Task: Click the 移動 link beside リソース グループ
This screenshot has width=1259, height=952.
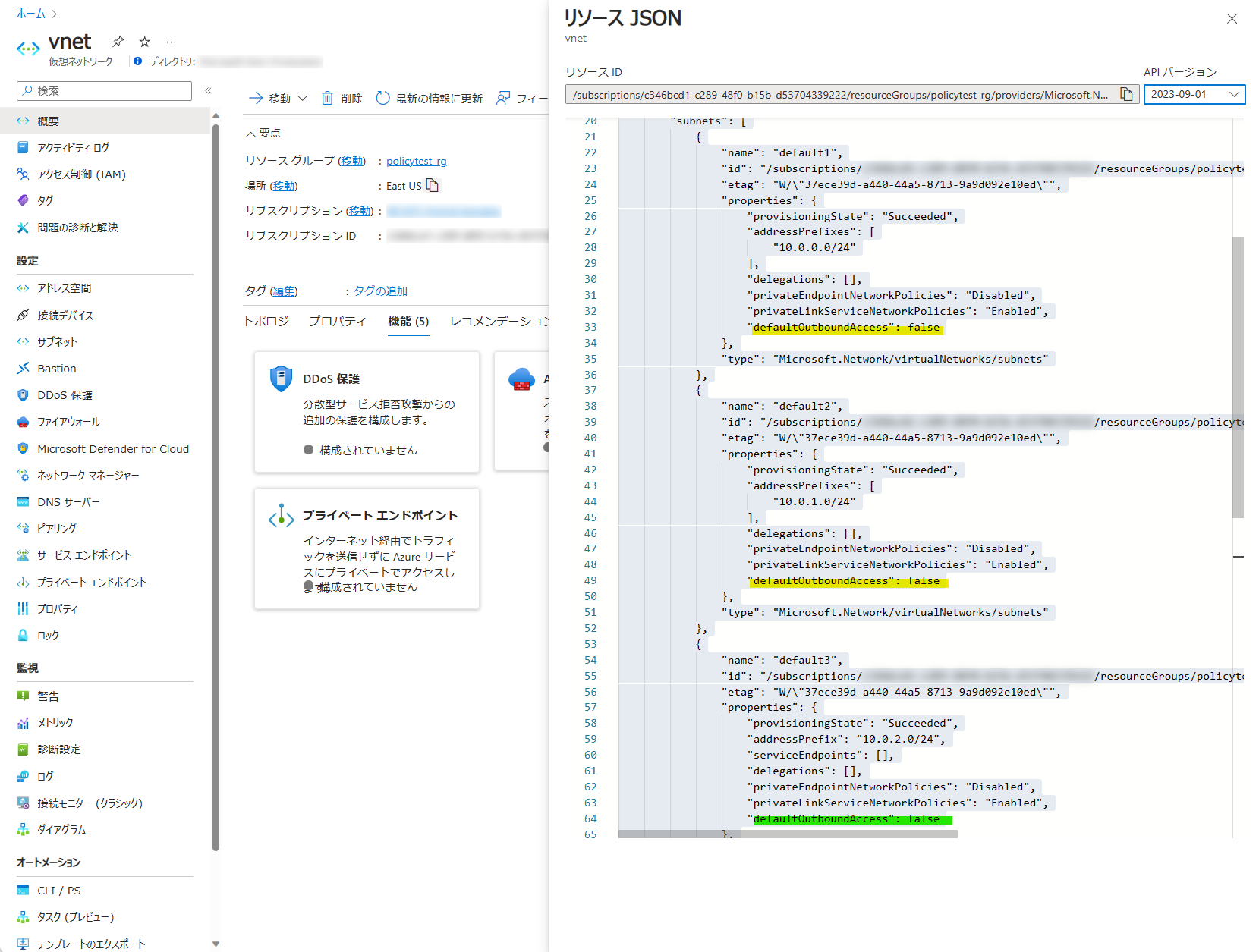Action: [351, 161]
